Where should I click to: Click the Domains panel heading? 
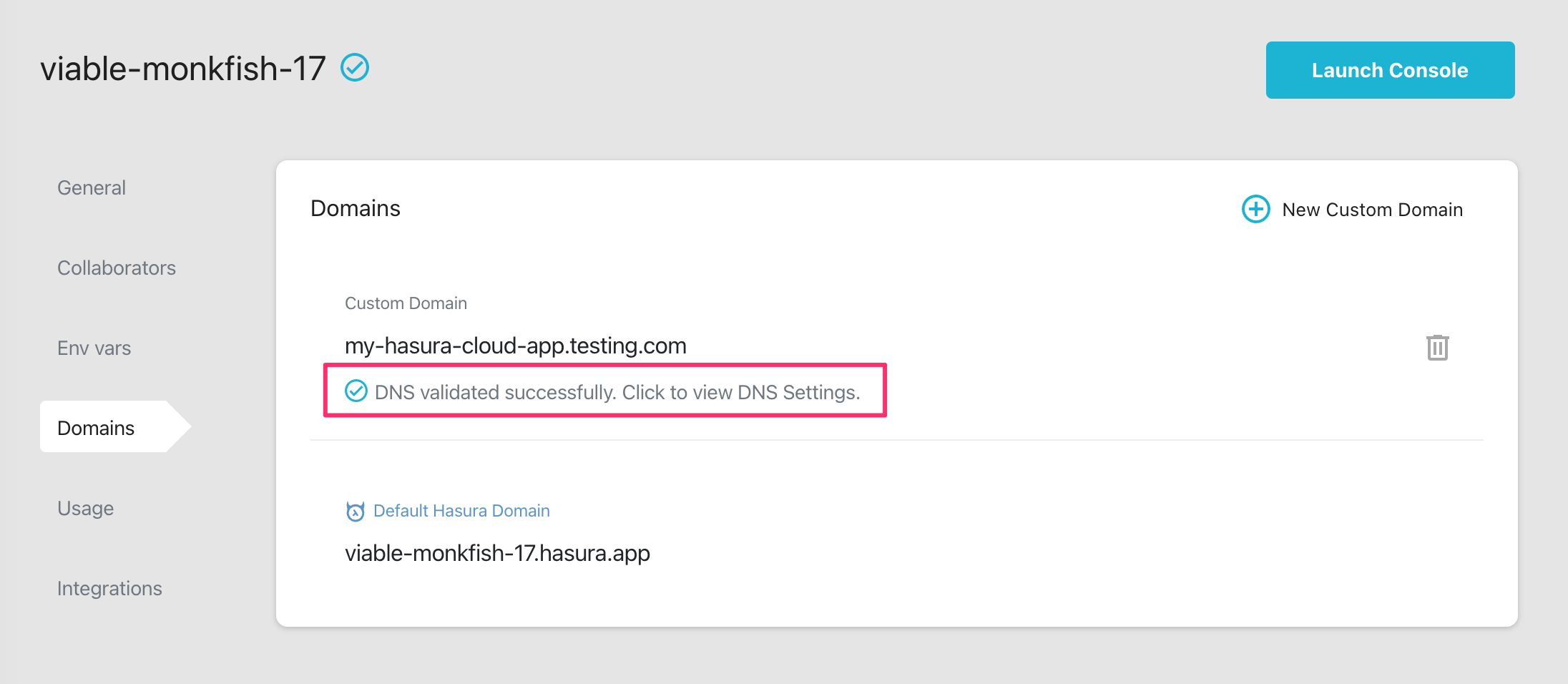click(355, 208)
